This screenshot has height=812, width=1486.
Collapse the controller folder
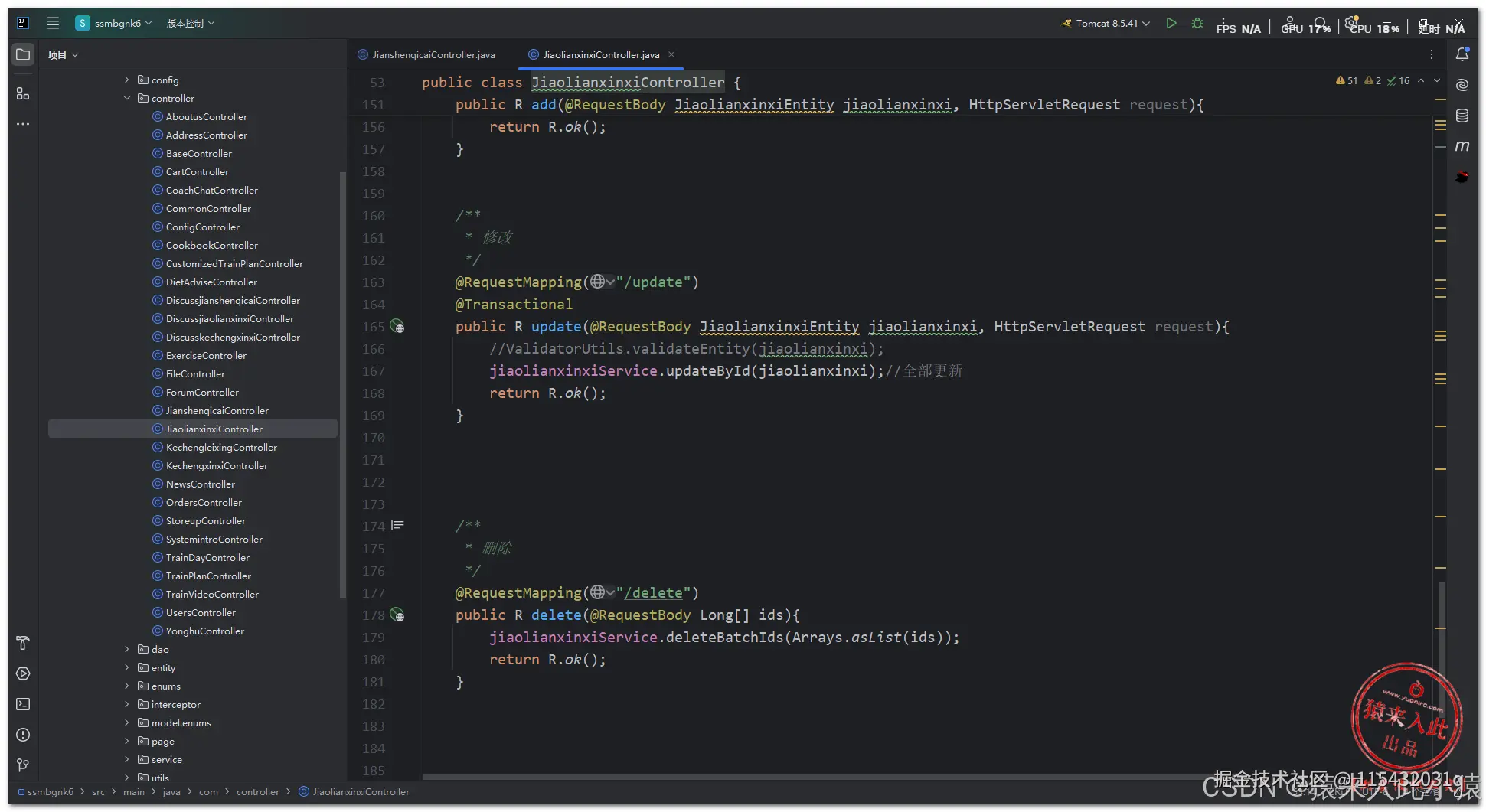127,98
